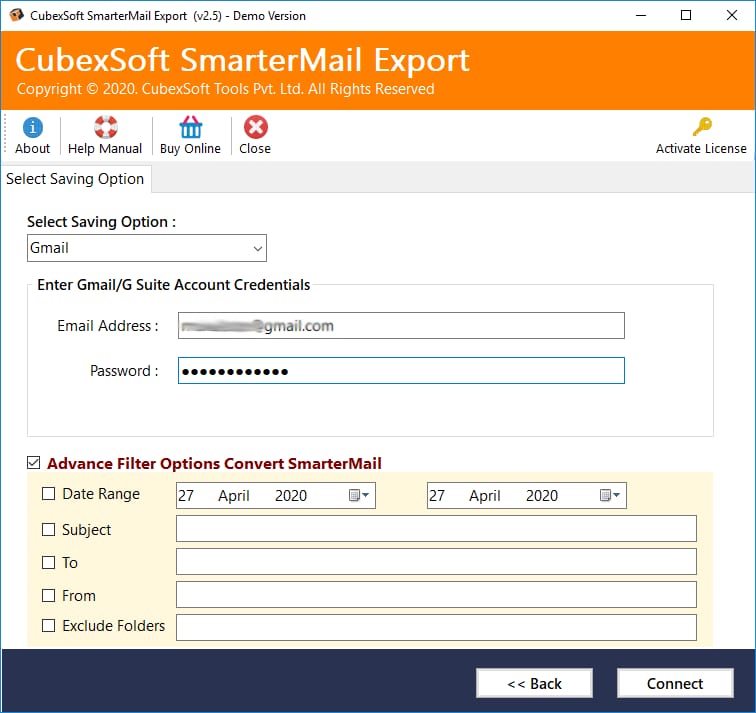Switch to the Select Saving Option tab
Viewport: 756px width, 713px height.
point(75,179)
